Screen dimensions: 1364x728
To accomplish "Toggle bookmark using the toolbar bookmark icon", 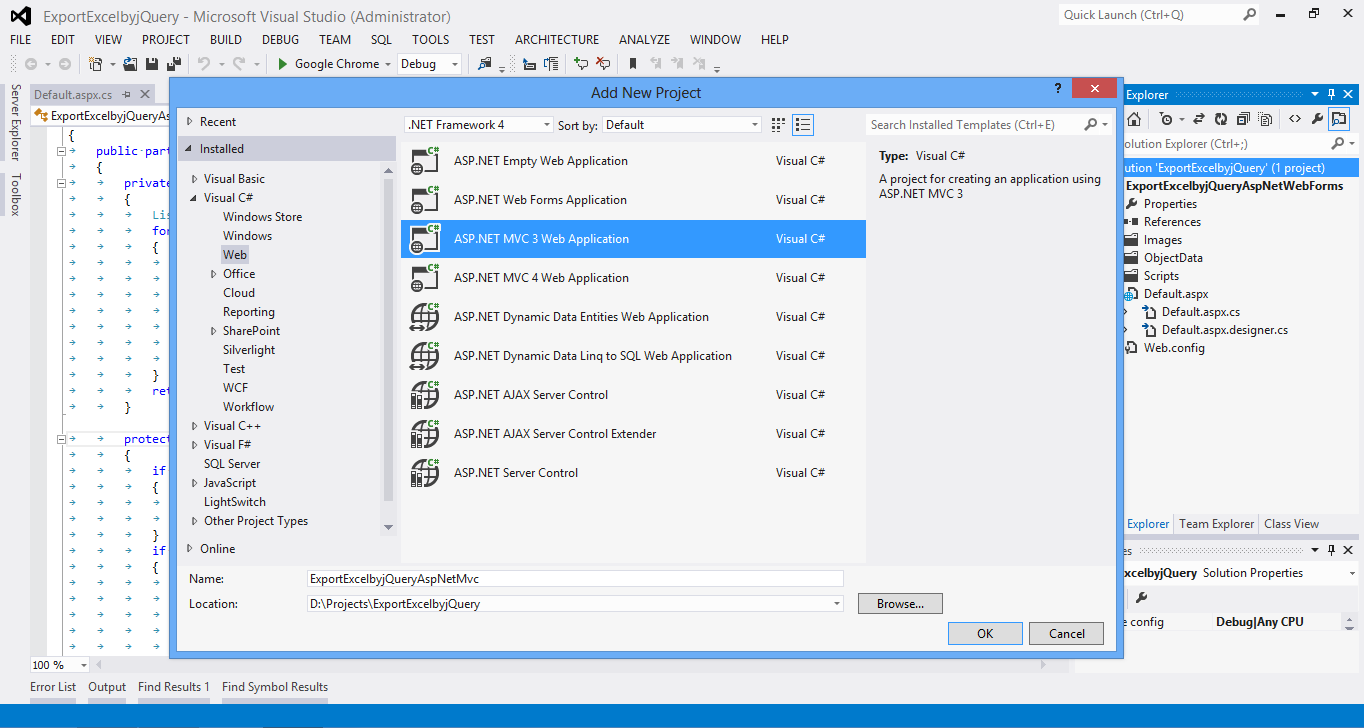I will (633, 64).
